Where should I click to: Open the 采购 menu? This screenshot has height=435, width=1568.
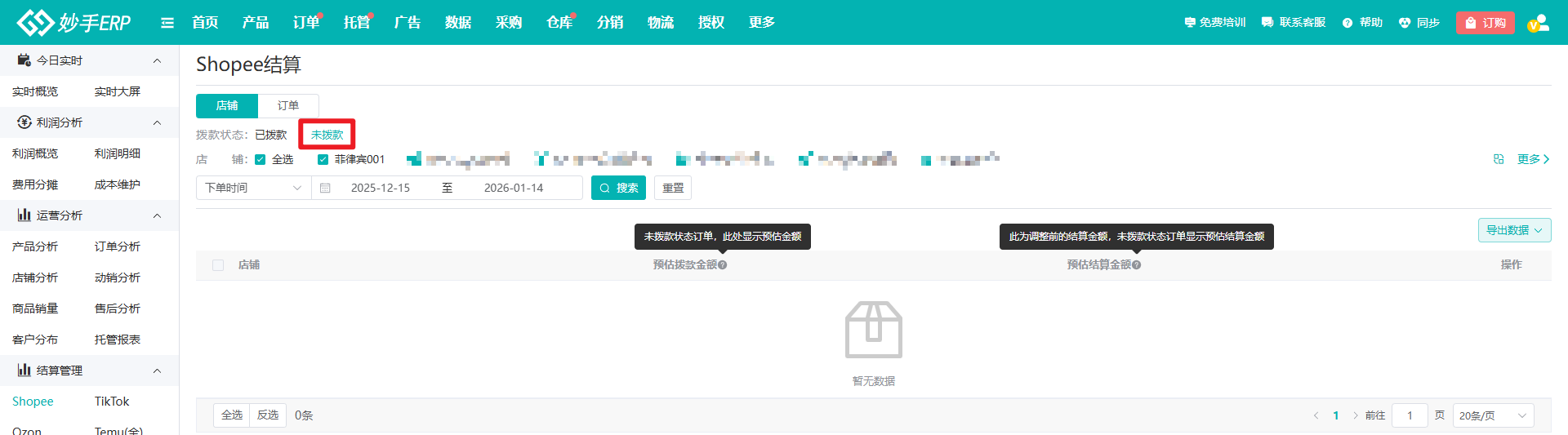pos(509,22)
